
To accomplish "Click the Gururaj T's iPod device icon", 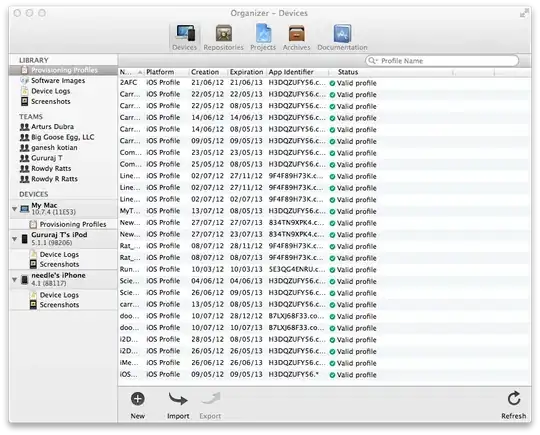I will [24, 239].
